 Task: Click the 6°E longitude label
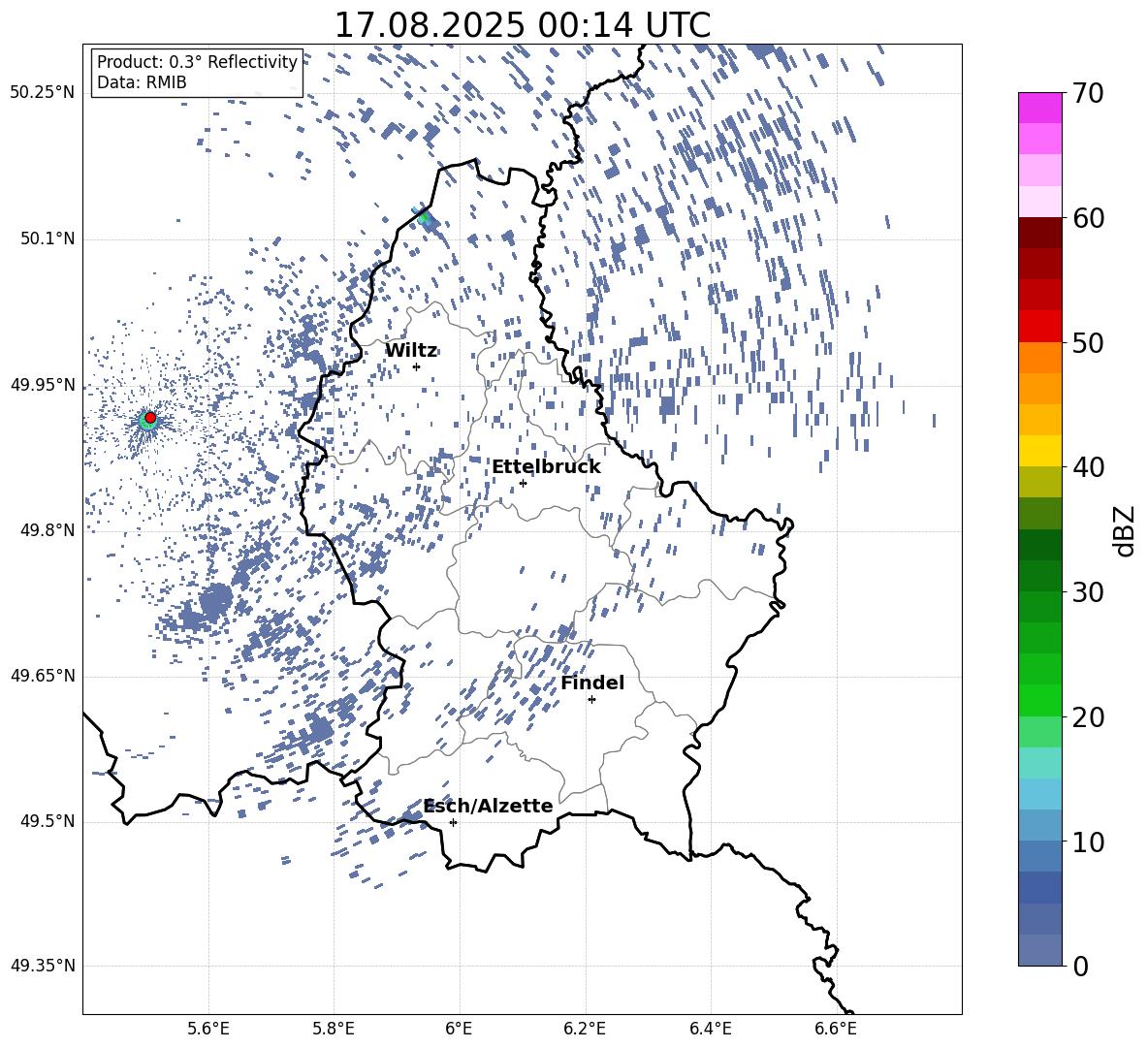[x=459, y=1029]
